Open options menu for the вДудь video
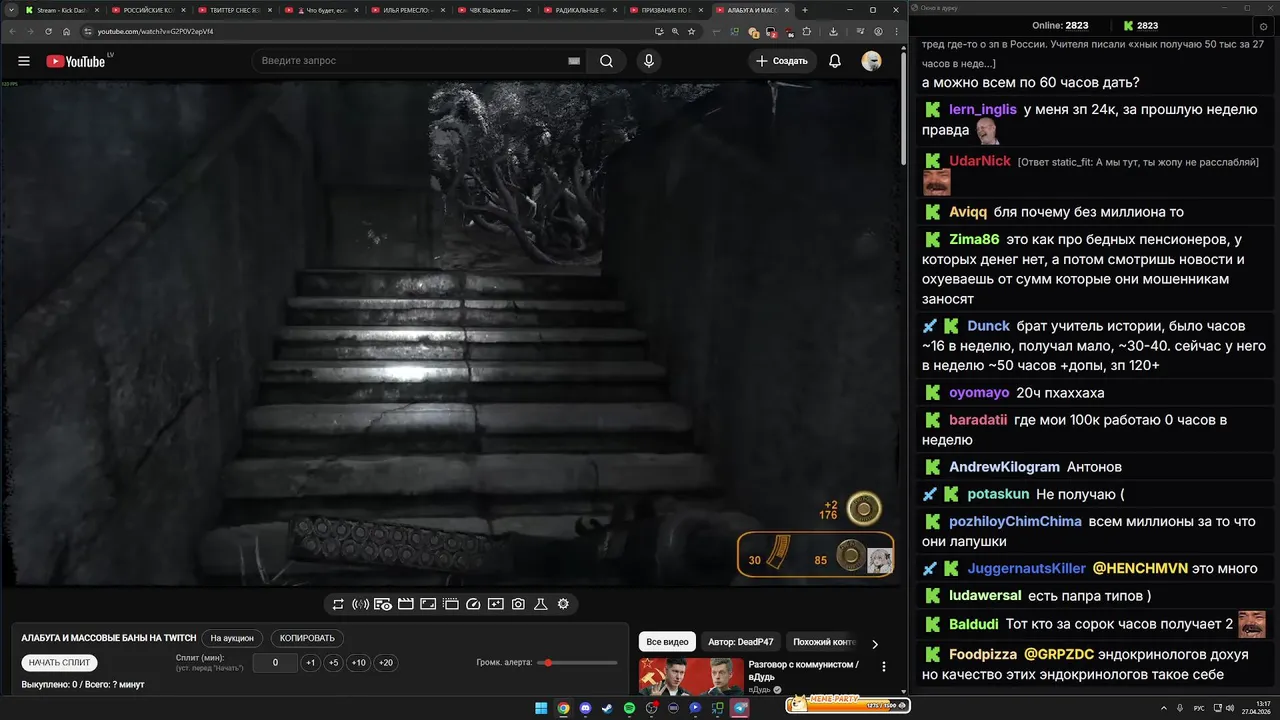 [883, 666]
